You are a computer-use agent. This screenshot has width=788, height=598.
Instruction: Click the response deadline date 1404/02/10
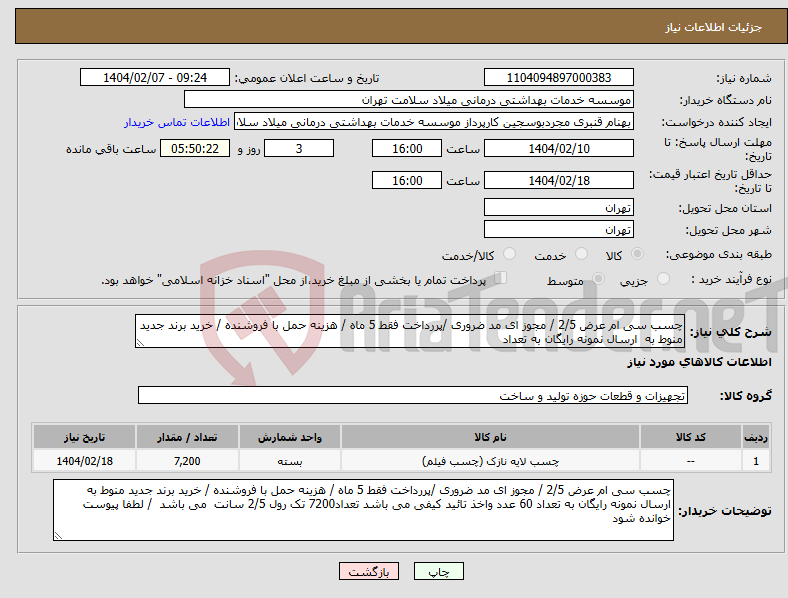559,148
